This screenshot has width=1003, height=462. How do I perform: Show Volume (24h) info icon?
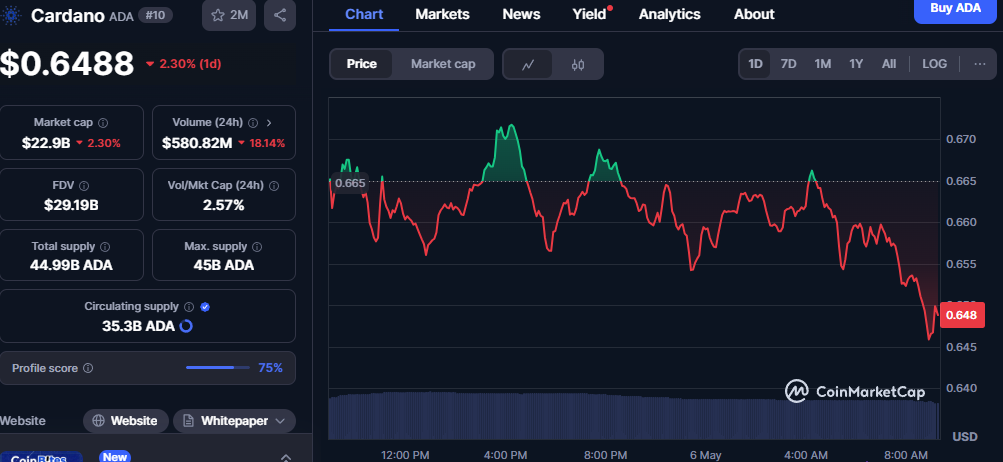[253, 122]
